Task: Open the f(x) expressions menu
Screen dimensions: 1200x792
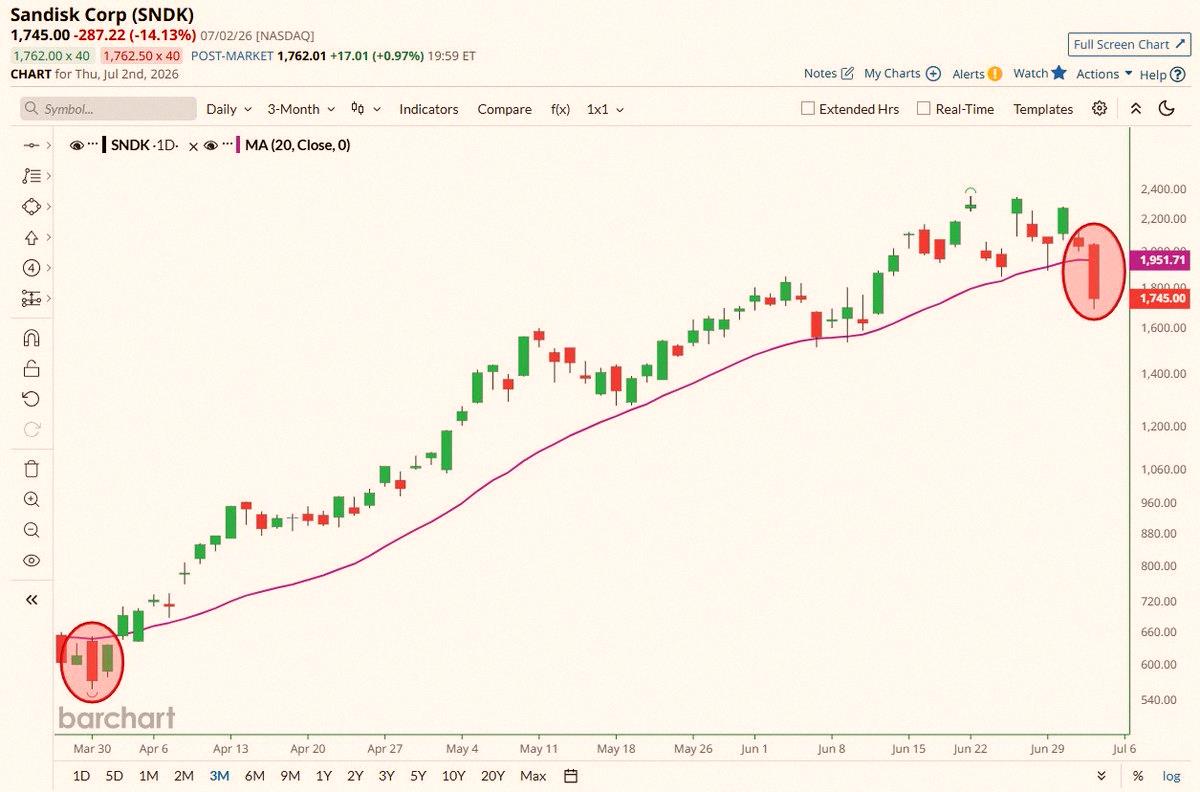Action: point(560,109)
